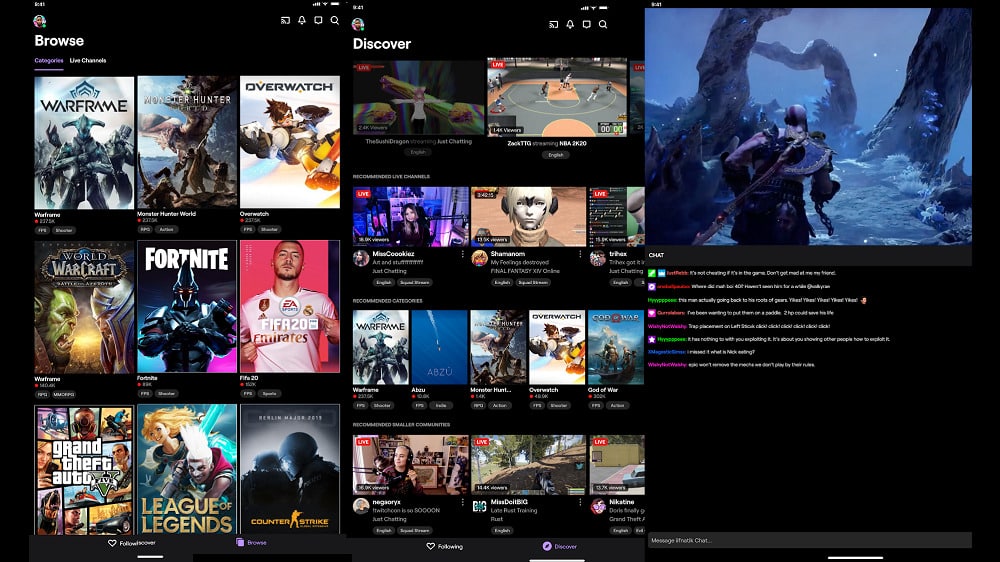Select Squad Stream tag under MissCookiez
Image resolution: width=1000 pixels, height=562 pixels.
(415, 282)
